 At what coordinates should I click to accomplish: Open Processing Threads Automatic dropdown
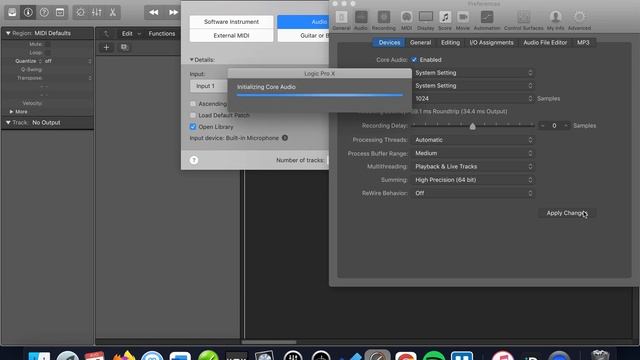point(473,140)
